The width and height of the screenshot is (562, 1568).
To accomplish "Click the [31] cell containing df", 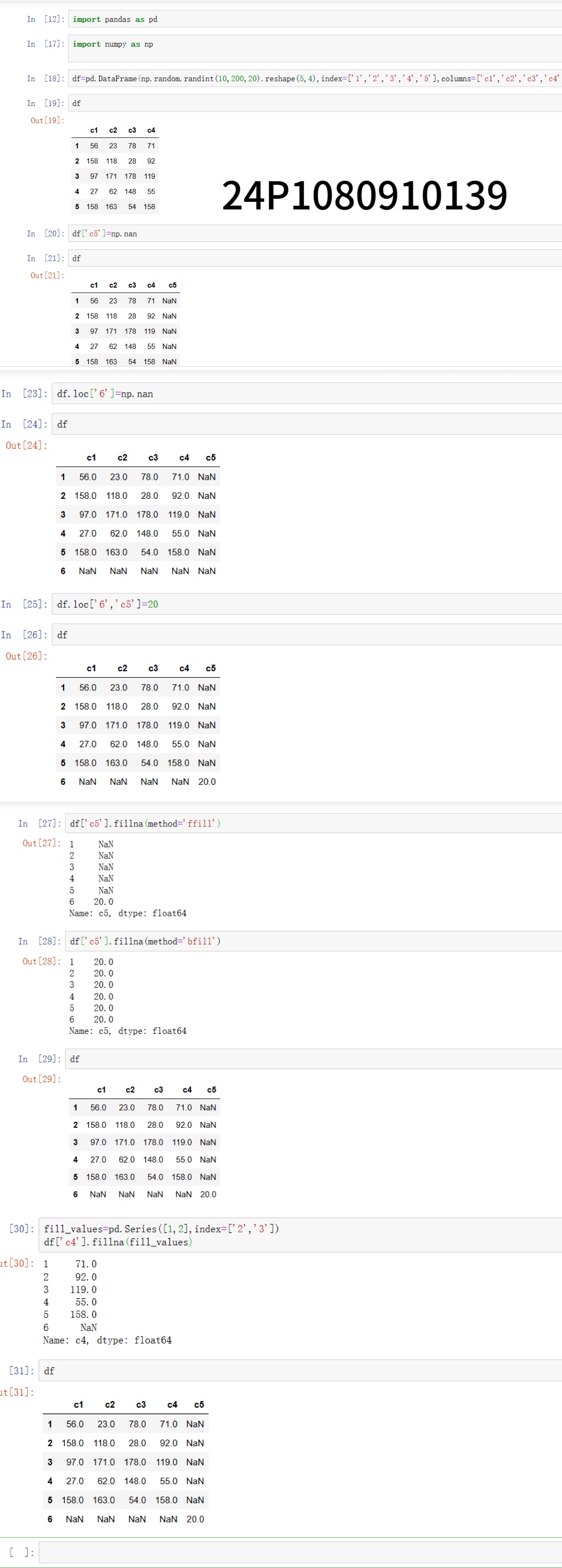I will point(301,1371).
